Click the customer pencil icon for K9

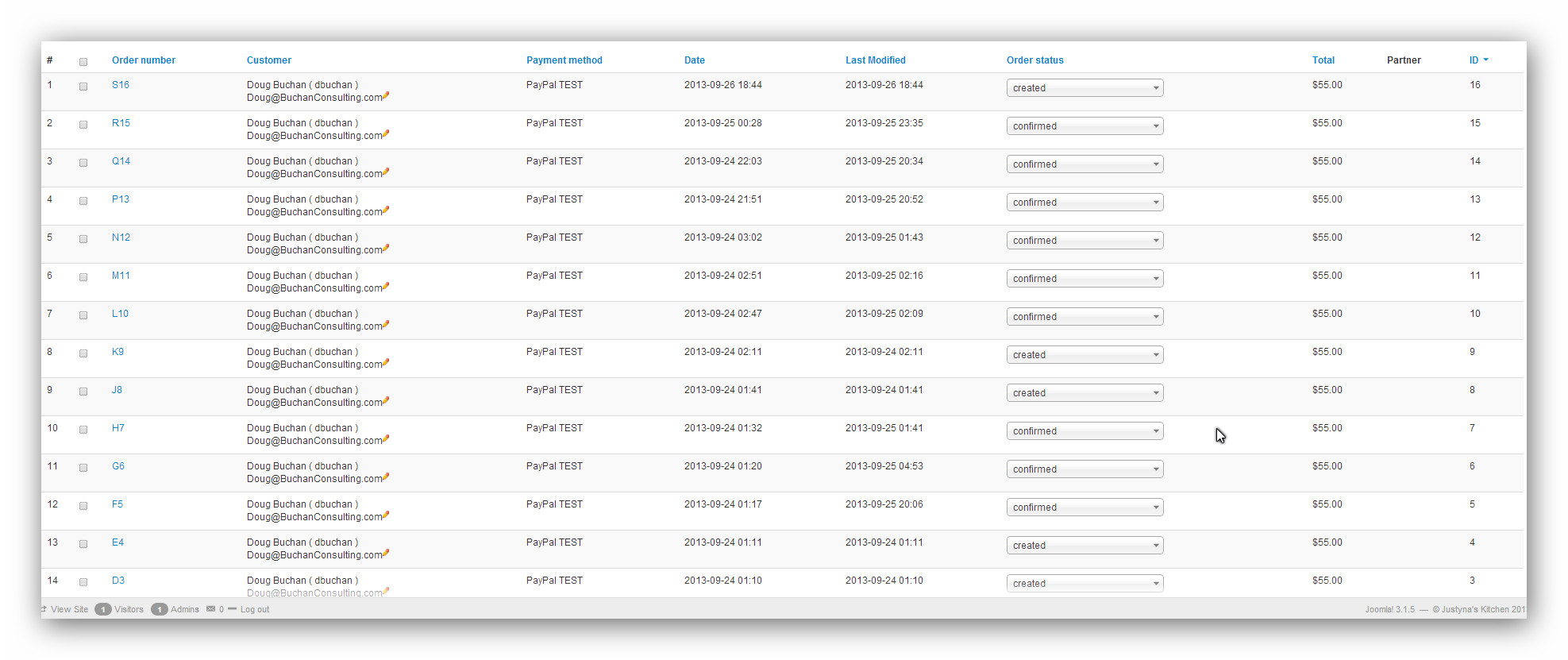click(x=386, y=363)
